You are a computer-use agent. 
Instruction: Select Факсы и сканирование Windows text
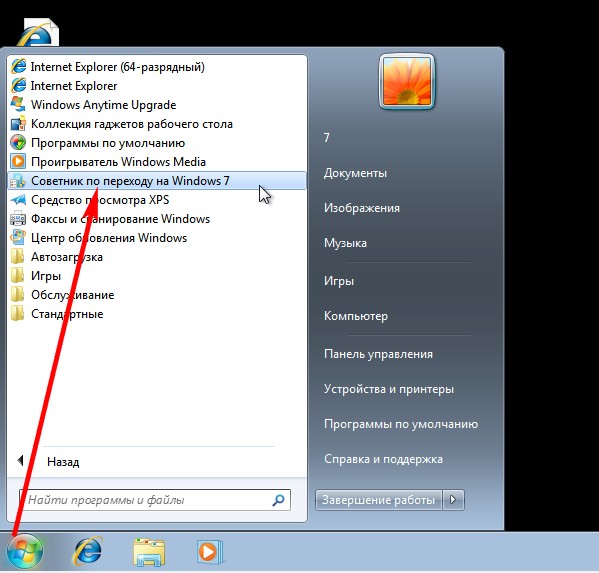pos(120,219)
